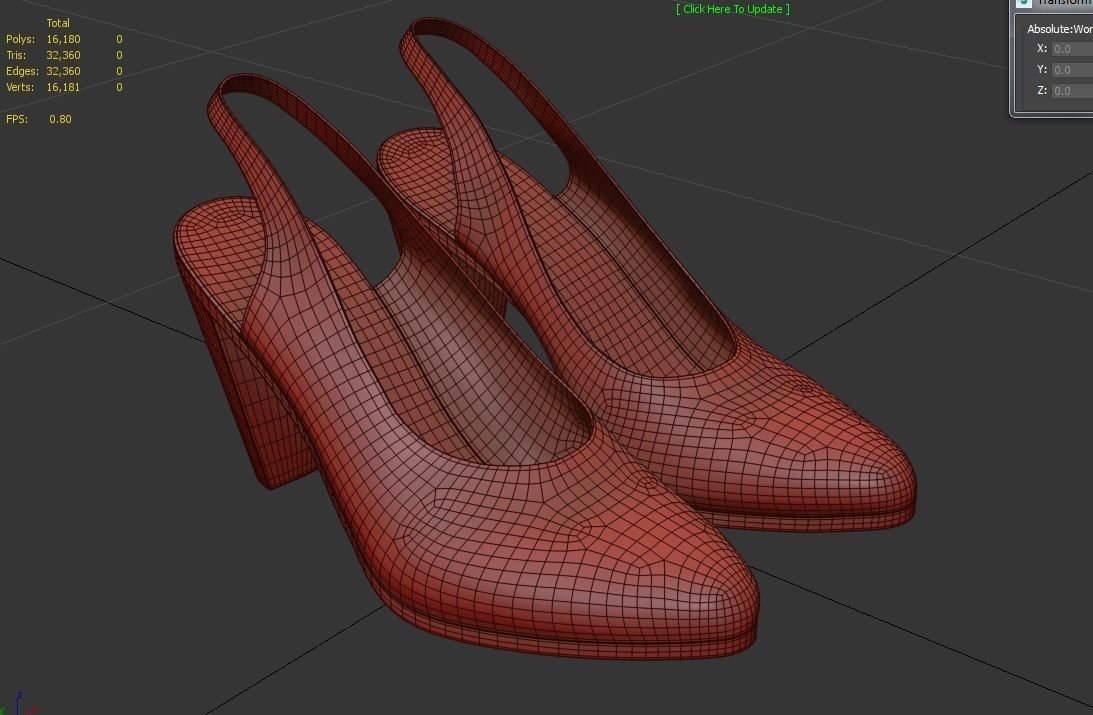1093x715 pixels.
Task: Click the Z field in the Transform dialog
Action: 1072,91
